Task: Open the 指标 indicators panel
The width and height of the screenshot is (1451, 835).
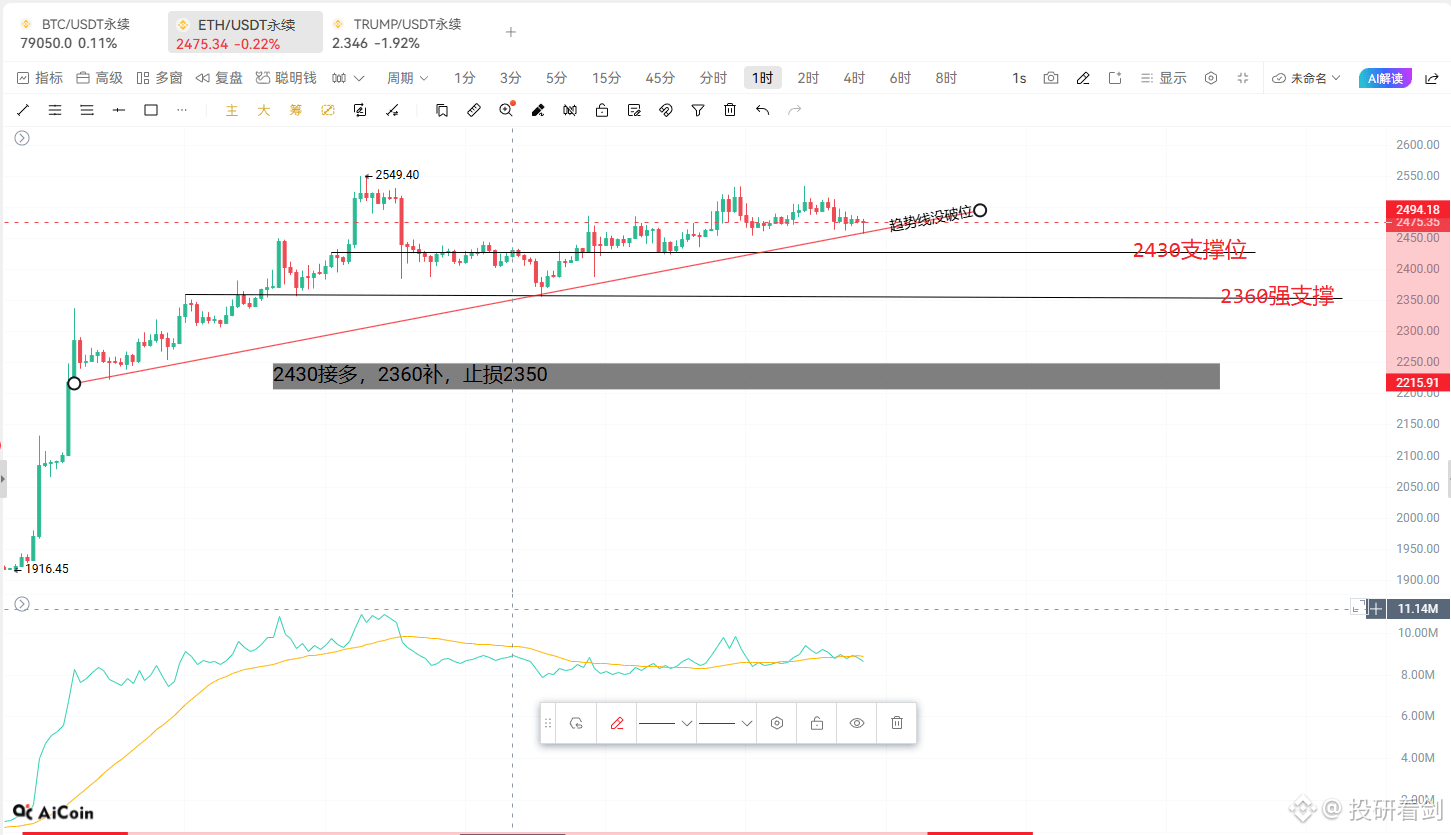Action: [x=40, y=78]
